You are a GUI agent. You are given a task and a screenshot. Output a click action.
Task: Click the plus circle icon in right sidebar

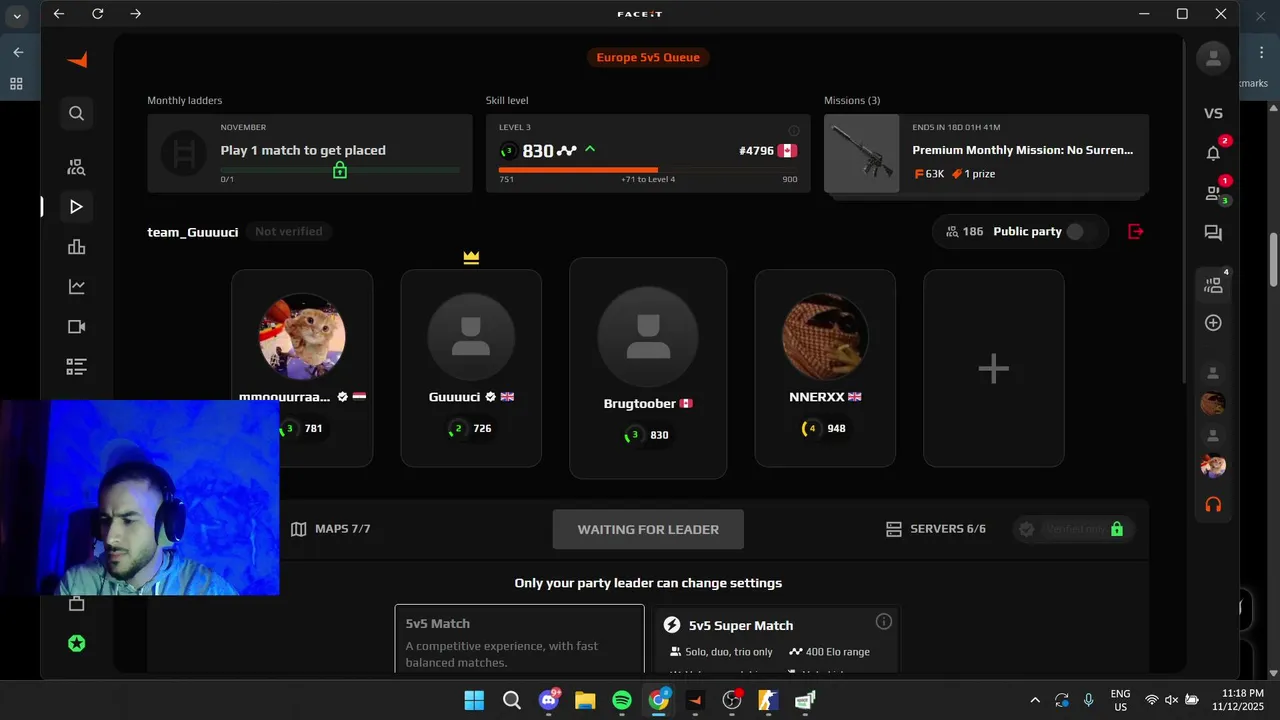pos(1213,323)
